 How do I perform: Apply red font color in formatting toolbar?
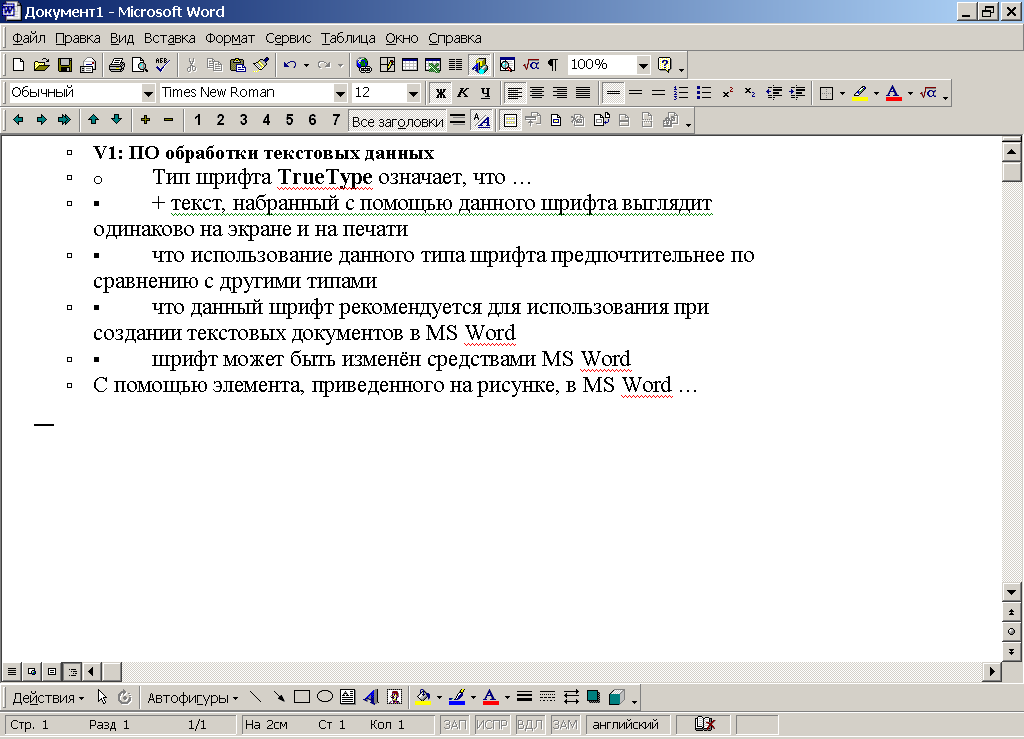[893, 93]
